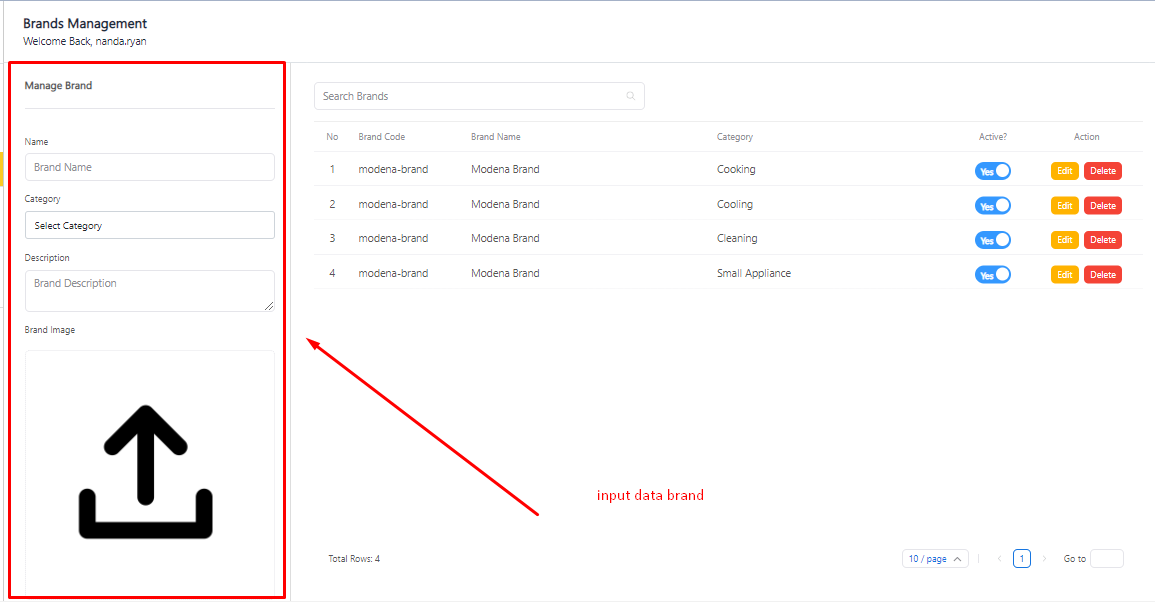Expand the 10 / page size dropdown
Image resolution: width=1155 pixels, height=602 pixels.
point(935,559)
